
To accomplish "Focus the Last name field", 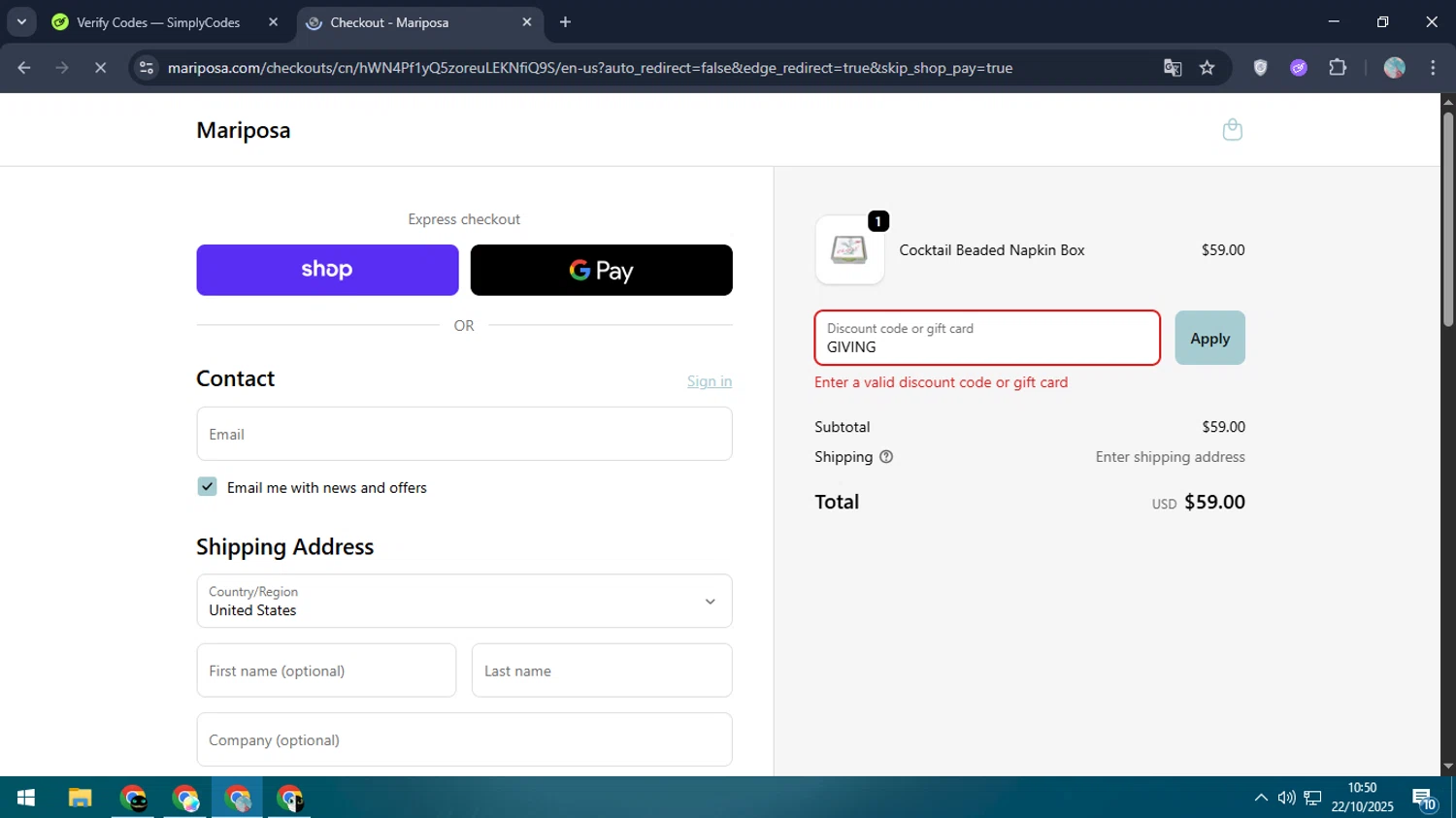I will 602,671.
